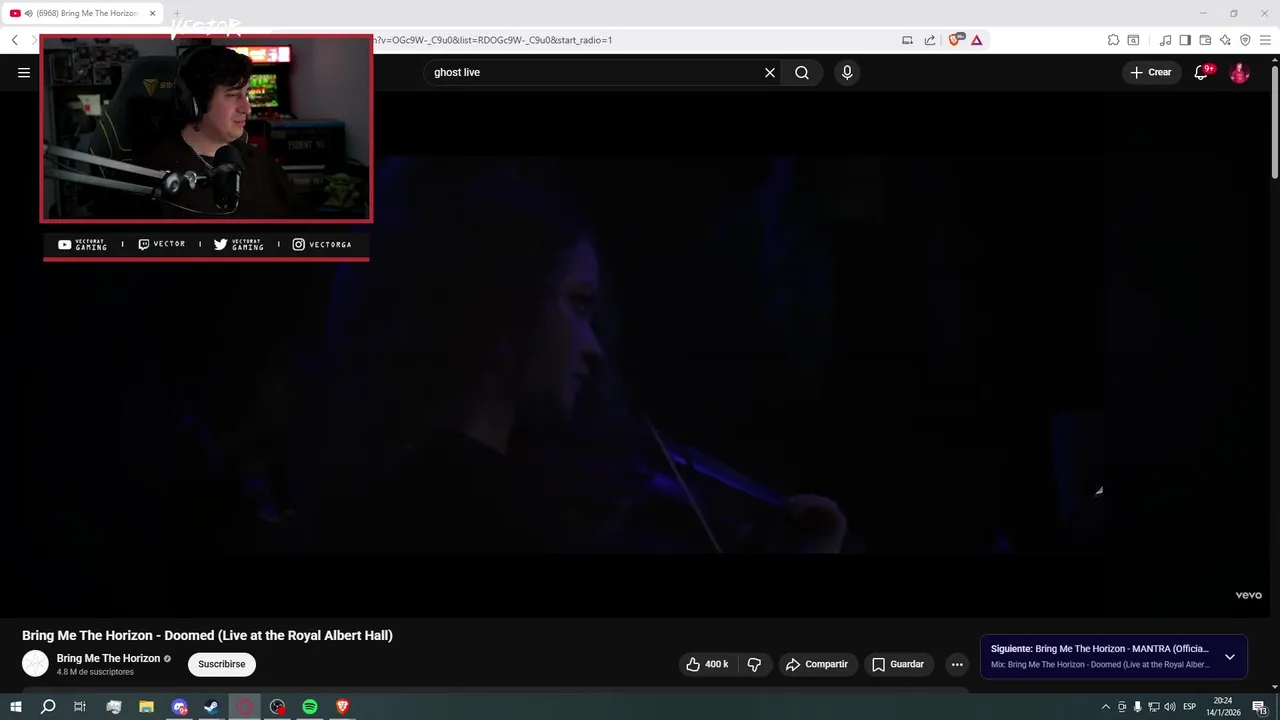Open Task View on the taskbar
This screenshot has width=1280, height=720.
point(80,707)
